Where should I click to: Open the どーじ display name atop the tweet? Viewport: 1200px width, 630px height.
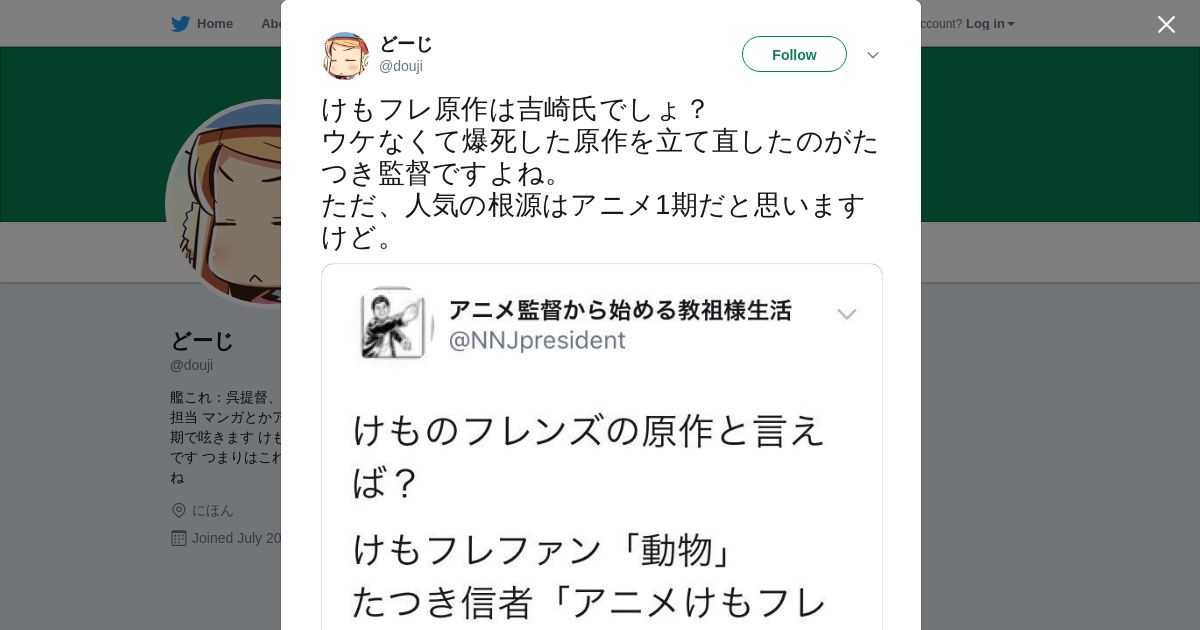(406, 44)
